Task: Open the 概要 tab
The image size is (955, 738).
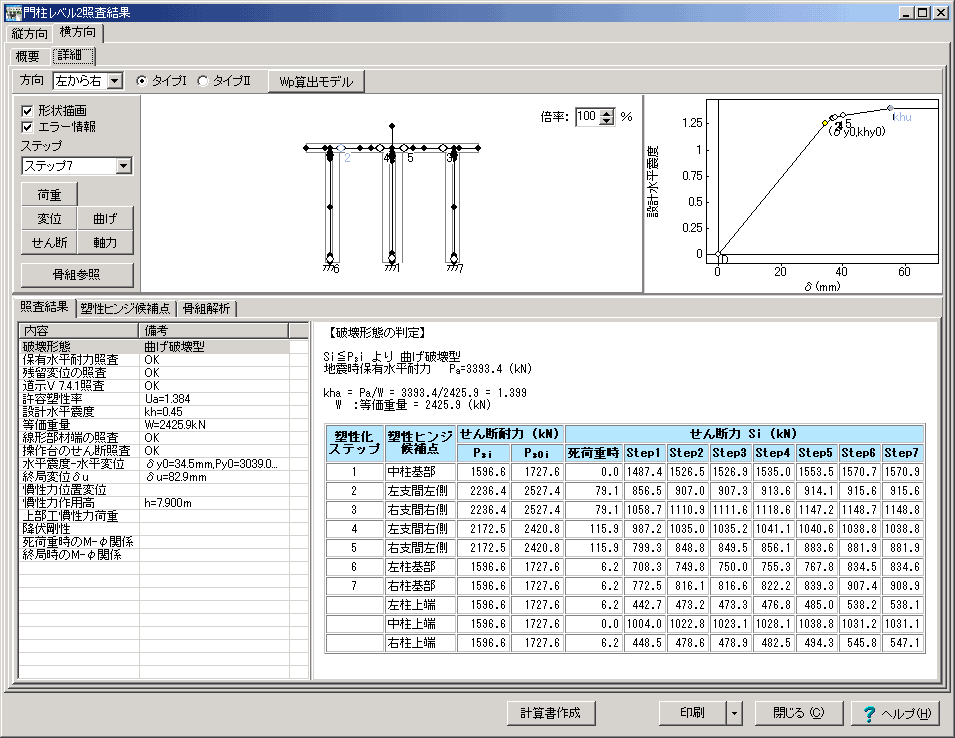Action: coord(28,56)
